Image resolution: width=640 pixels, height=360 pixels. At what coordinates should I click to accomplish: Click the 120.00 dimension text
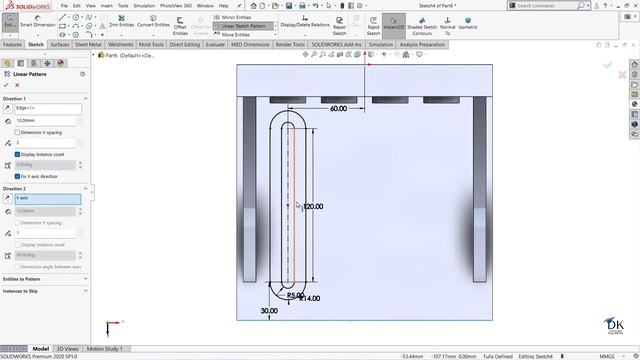[x=313, y=207]
